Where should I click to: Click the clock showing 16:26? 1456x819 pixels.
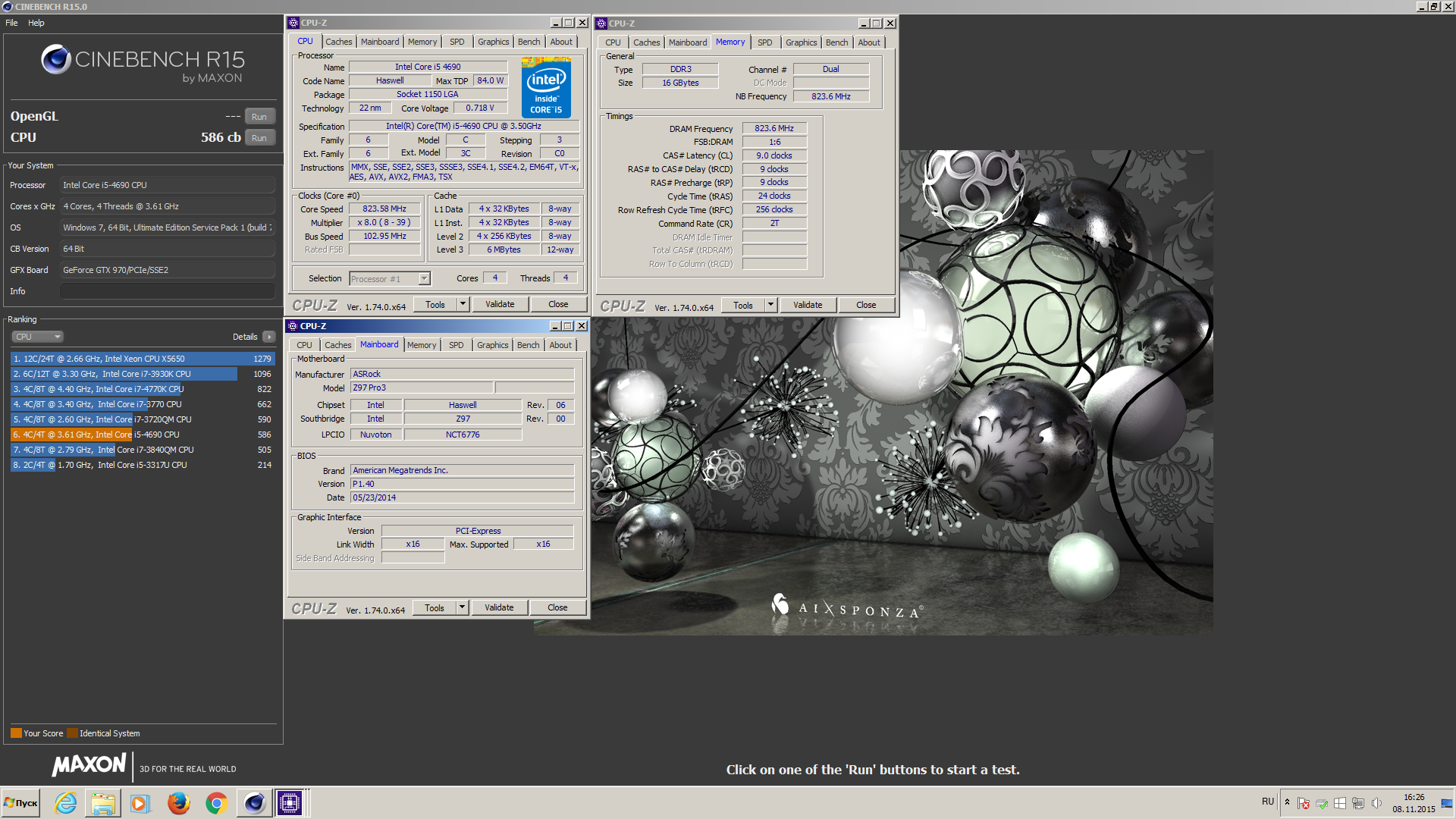coord(1414,797)
